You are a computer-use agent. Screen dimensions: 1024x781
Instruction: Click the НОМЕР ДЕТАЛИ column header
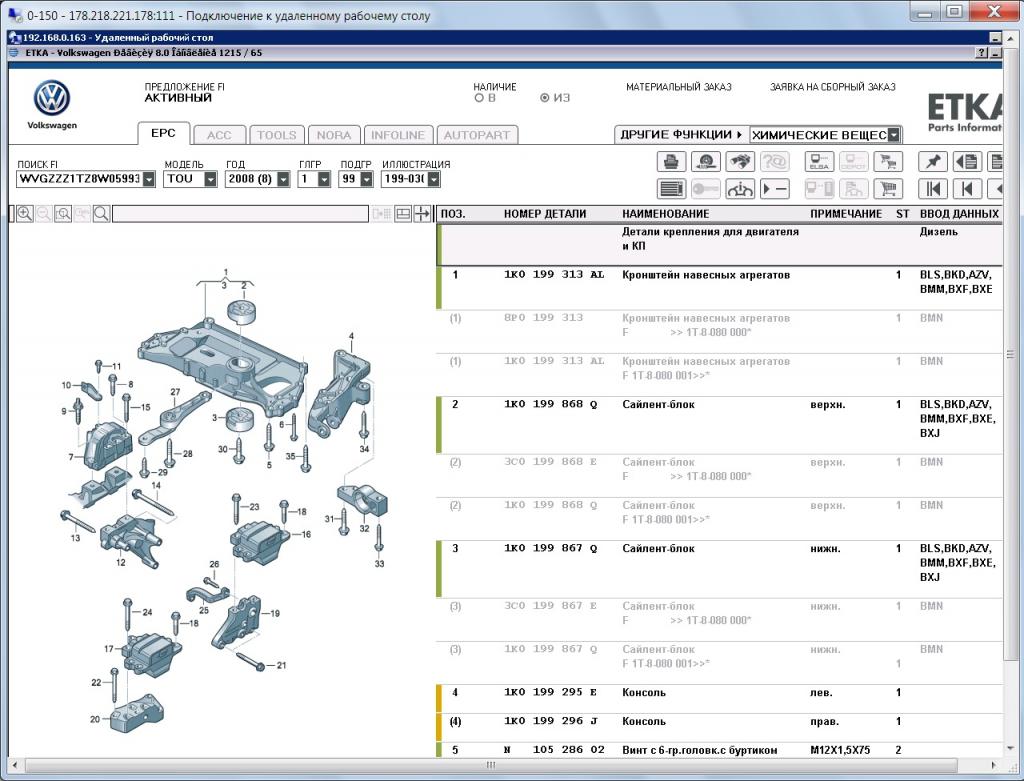pos(545,214)
